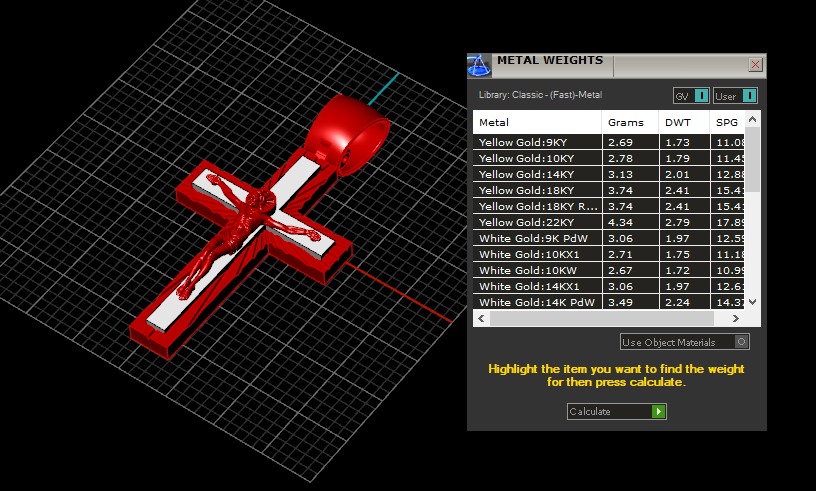Select the Yellow Gold:18KY R... row
This screenshot has width=816, height=491.
point(609,206)
